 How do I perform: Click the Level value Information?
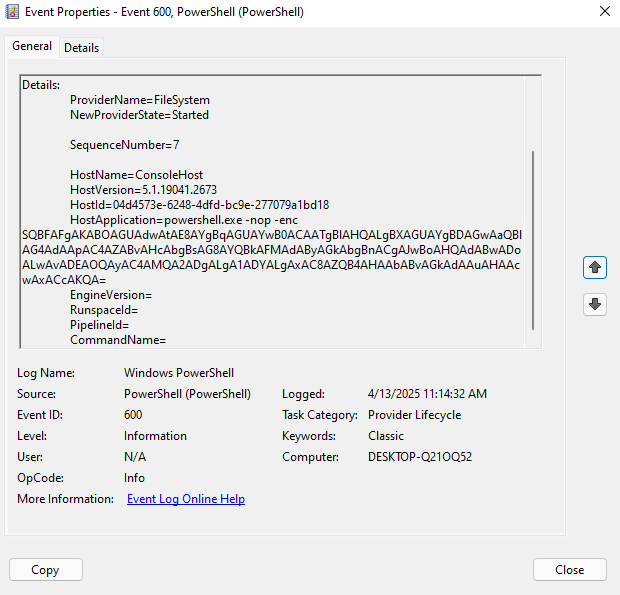click(x=155, y=436)
